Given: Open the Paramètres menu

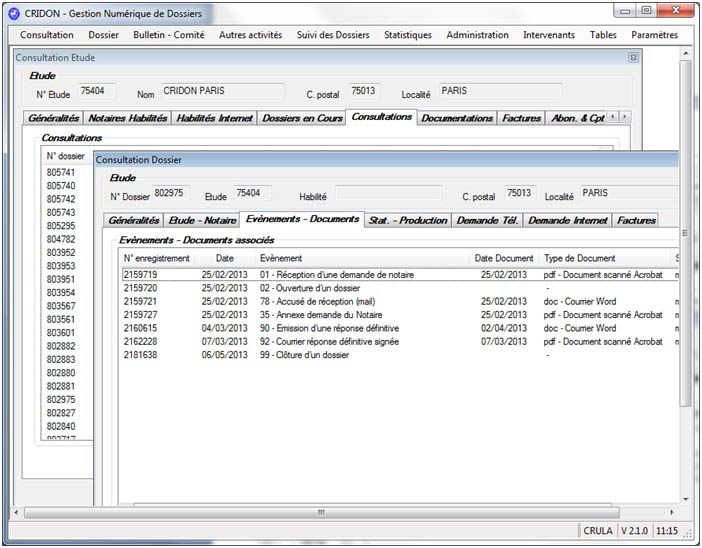Looking at the screenshot, I should tap(654, 35).
